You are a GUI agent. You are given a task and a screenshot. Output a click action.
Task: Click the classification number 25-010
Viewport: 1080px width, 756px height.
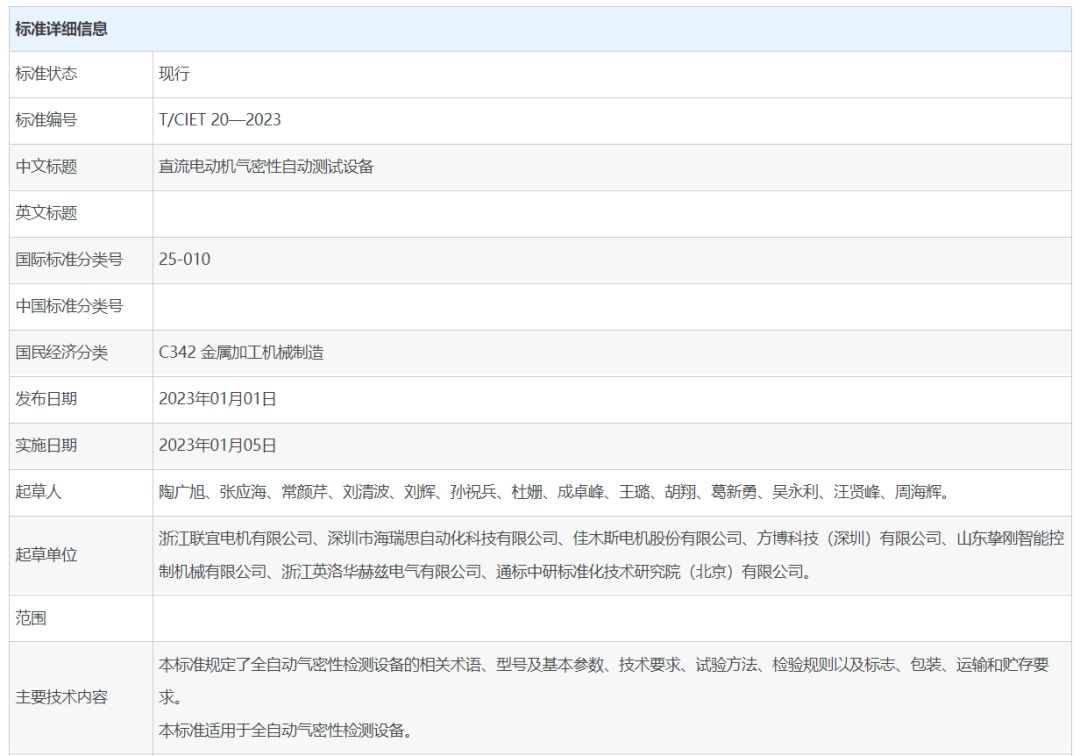(184, 259)
